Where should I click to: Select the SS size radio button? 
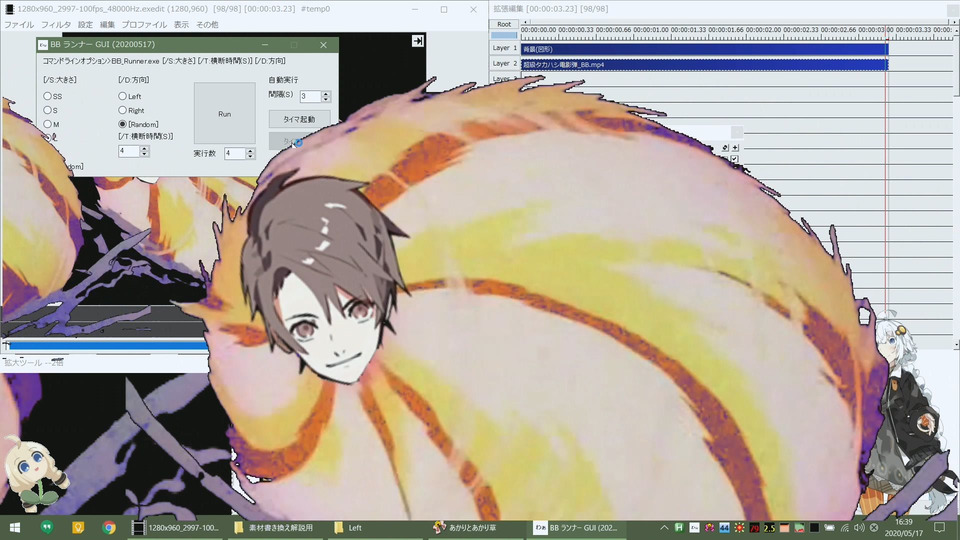pyautogui.click(x=47, y=96)
